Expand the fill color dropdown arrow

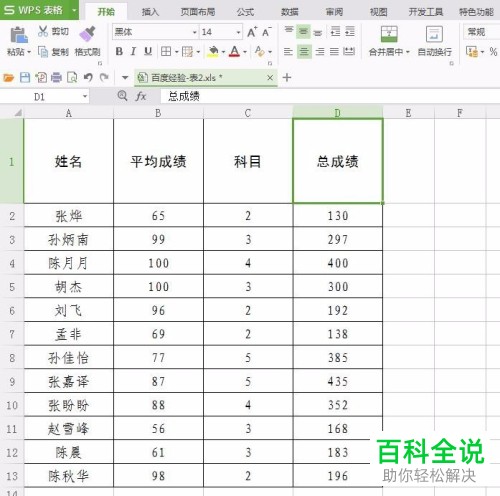223,52
